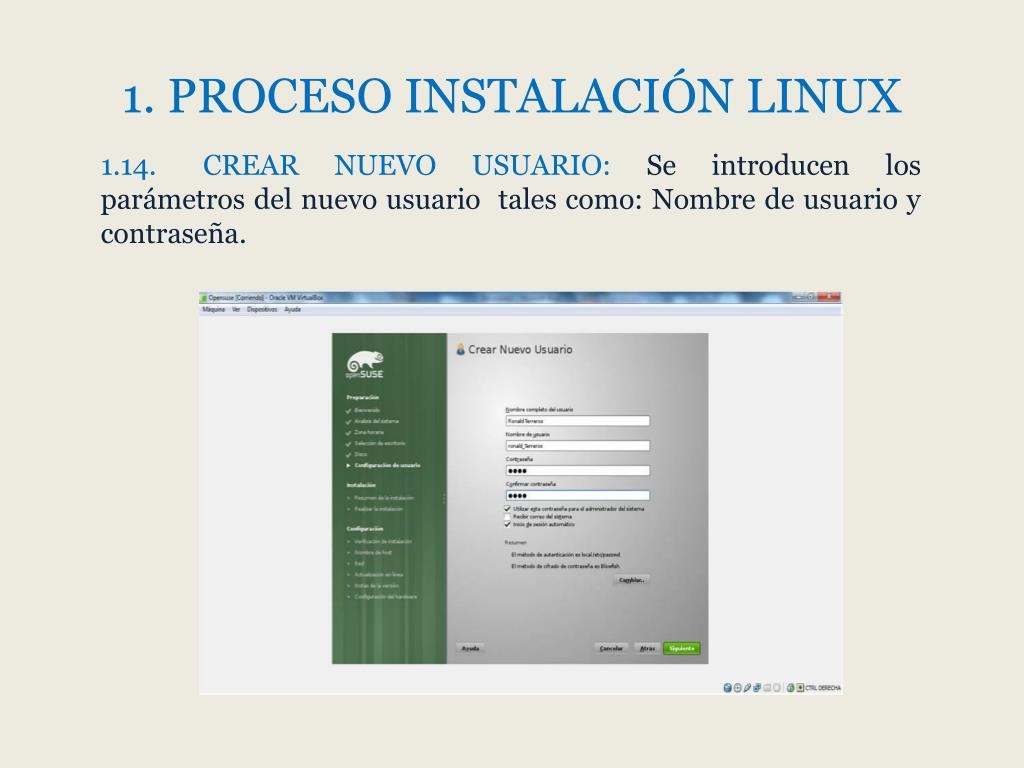Image resolution: width=1024 pixels, height=768 pixels.
Task: Close the VirtualBox window
Action: click(830, 297)
